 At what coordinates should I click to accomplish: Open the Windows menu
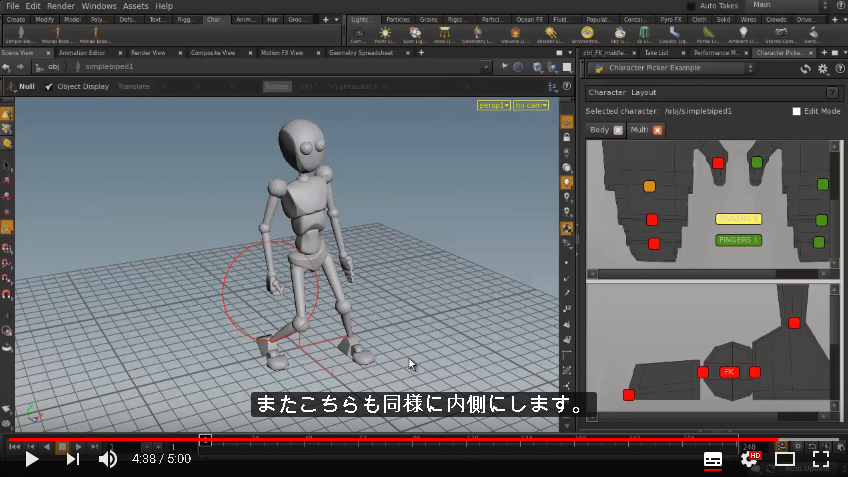98,6
